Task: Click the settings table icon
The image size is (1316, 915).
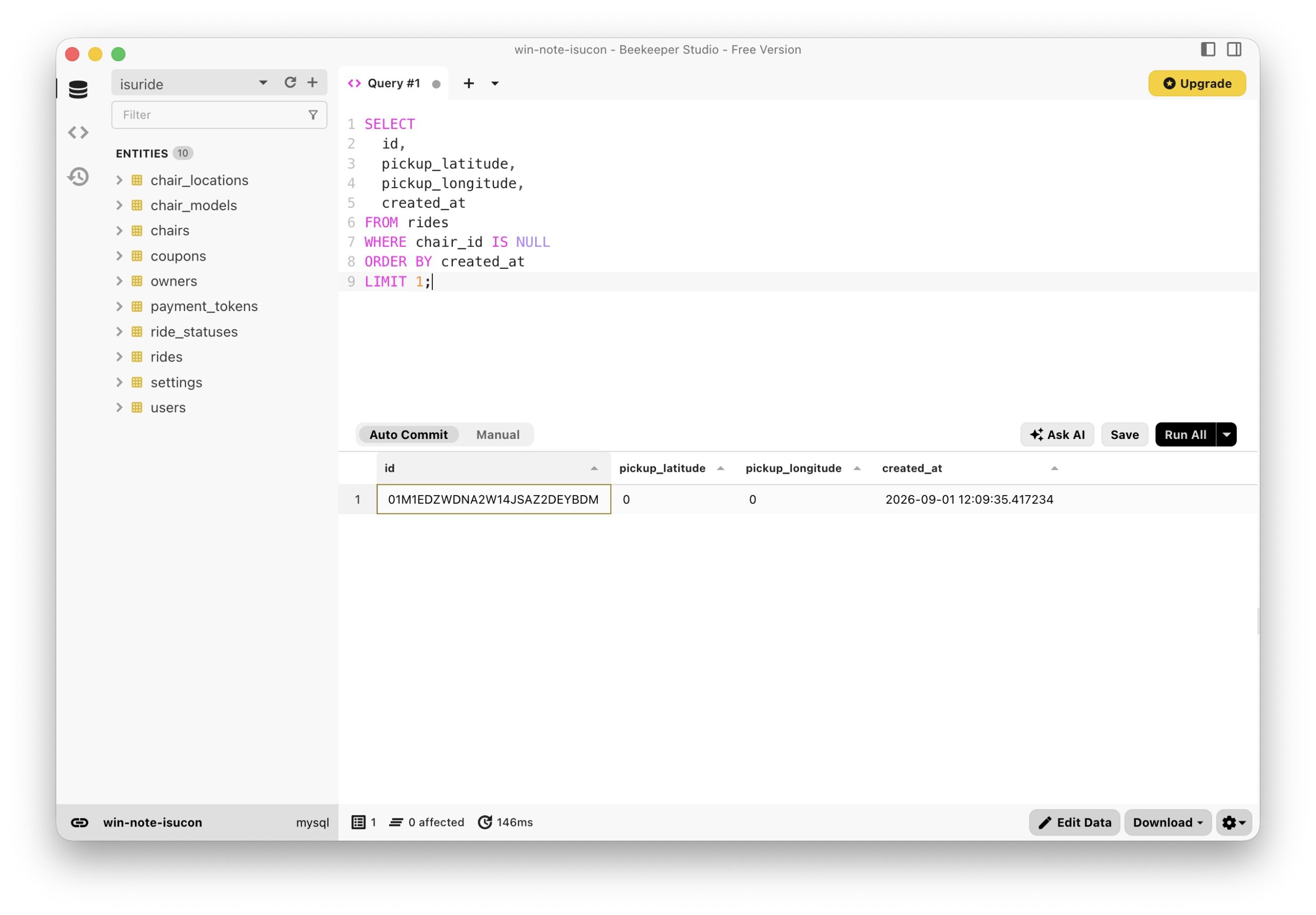Action: (x=137, y=382)
